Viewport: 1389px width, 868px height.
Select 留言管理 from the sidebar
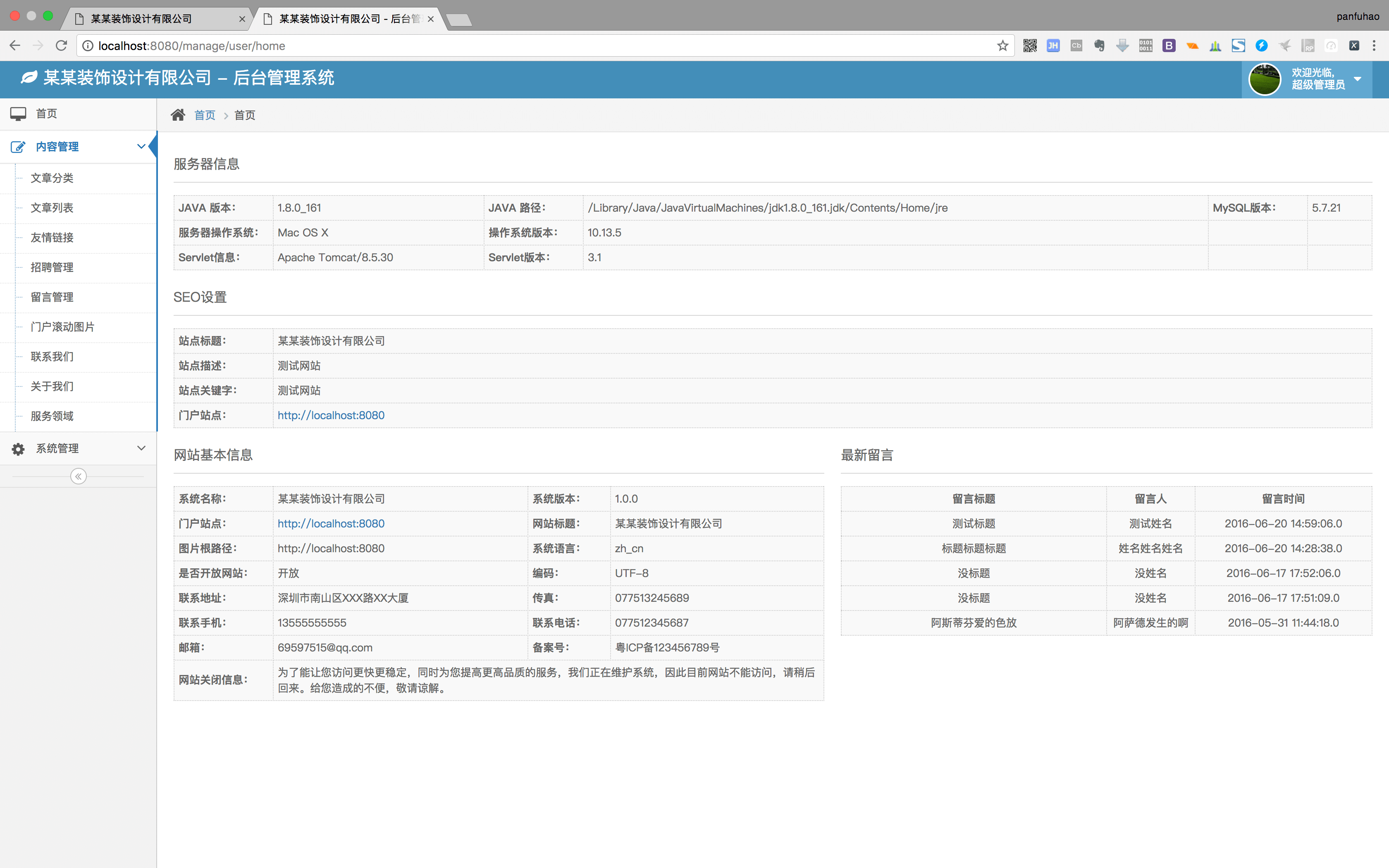(x=52, y=297)
